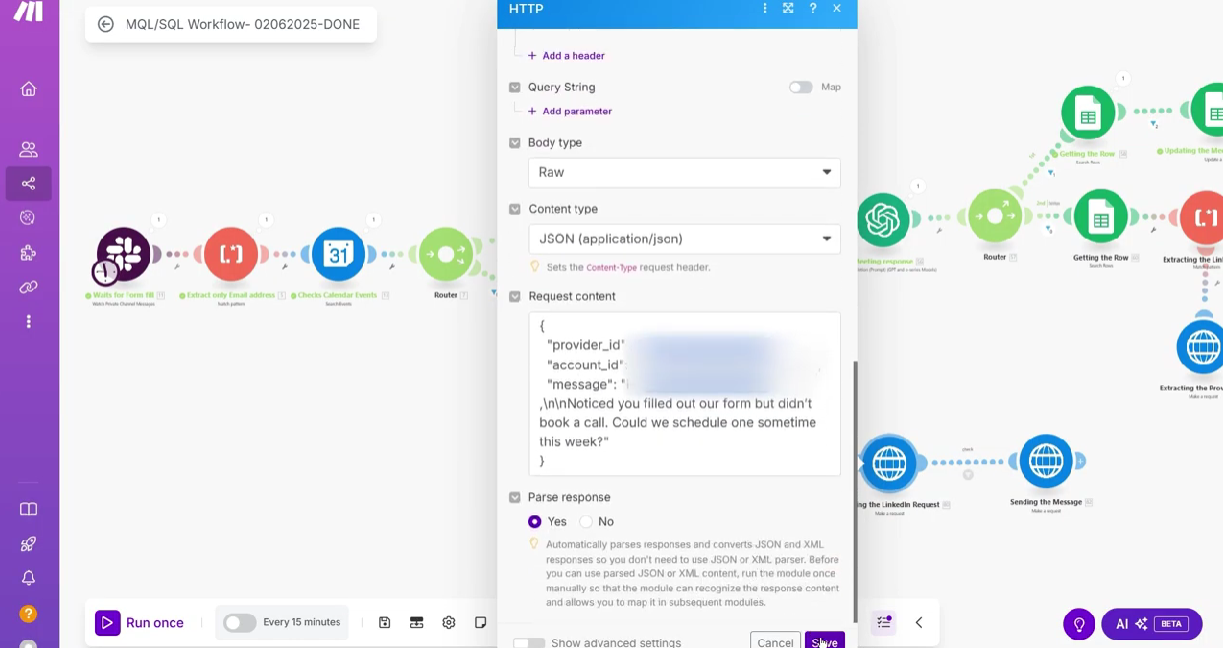Open the run bubble above Google Calendar module
Image resolution: width=1223 pixels, height=648 pixels.
[x=373, y=220]
